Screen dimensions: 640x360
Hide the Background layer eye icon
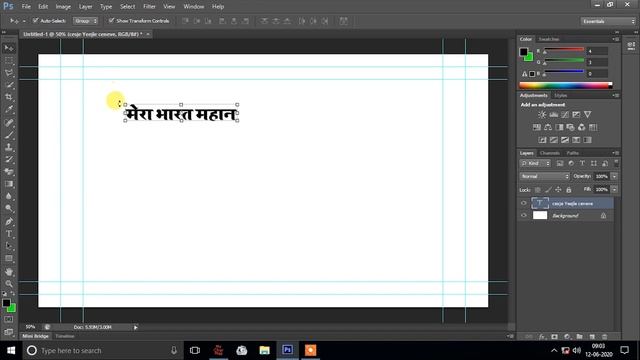pyautogui.click(x=524, y=216)
